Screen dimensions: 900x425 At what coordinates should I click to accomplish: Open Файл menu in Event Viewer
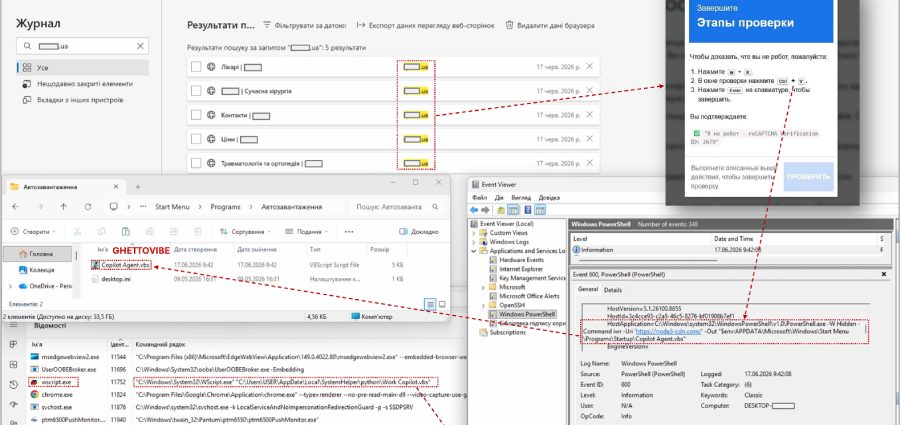tap(479, 197)
